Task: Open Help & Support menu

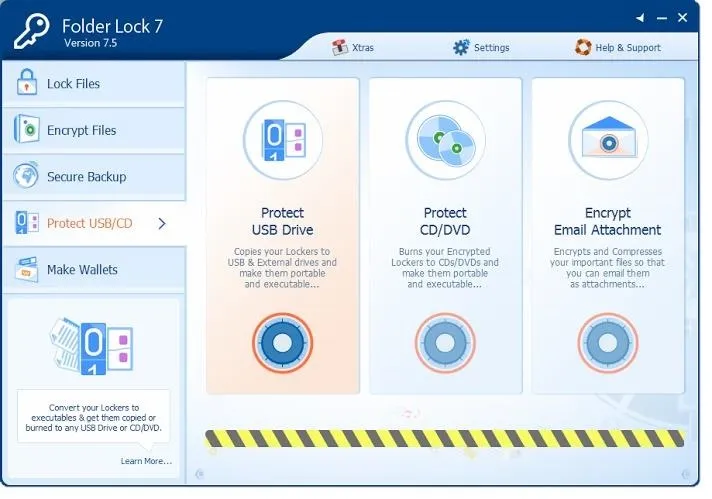Action: click(x=618, y=47)
